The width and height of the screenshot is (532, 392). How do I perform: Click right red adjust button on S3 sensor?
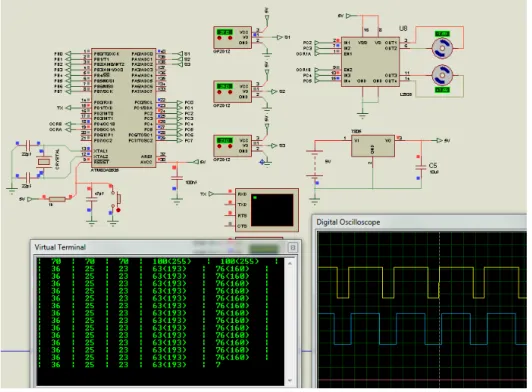pyautogui.click(x=230, y=146)
